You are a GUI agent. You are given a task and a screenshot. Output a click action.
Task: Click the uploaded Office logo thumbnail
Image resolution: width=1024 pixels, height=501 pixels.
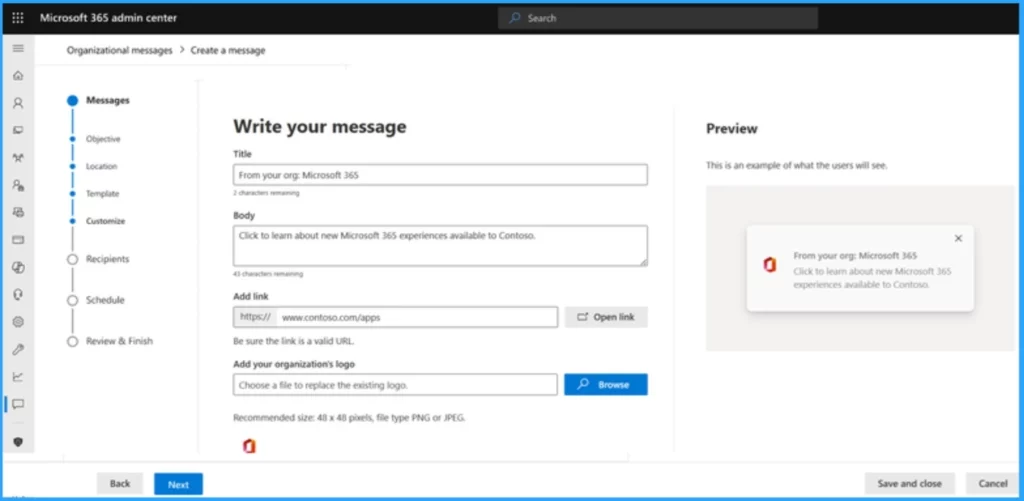point(249,446)
